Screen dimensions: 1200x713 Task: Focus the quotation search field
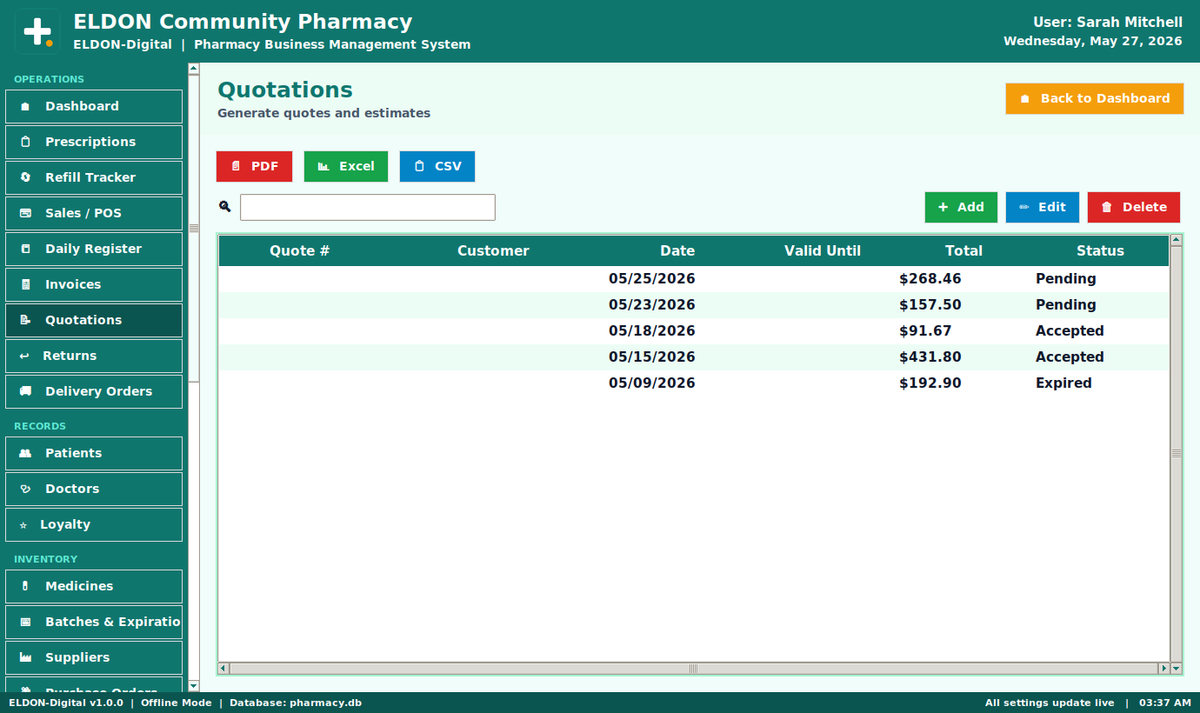point(368,207)
